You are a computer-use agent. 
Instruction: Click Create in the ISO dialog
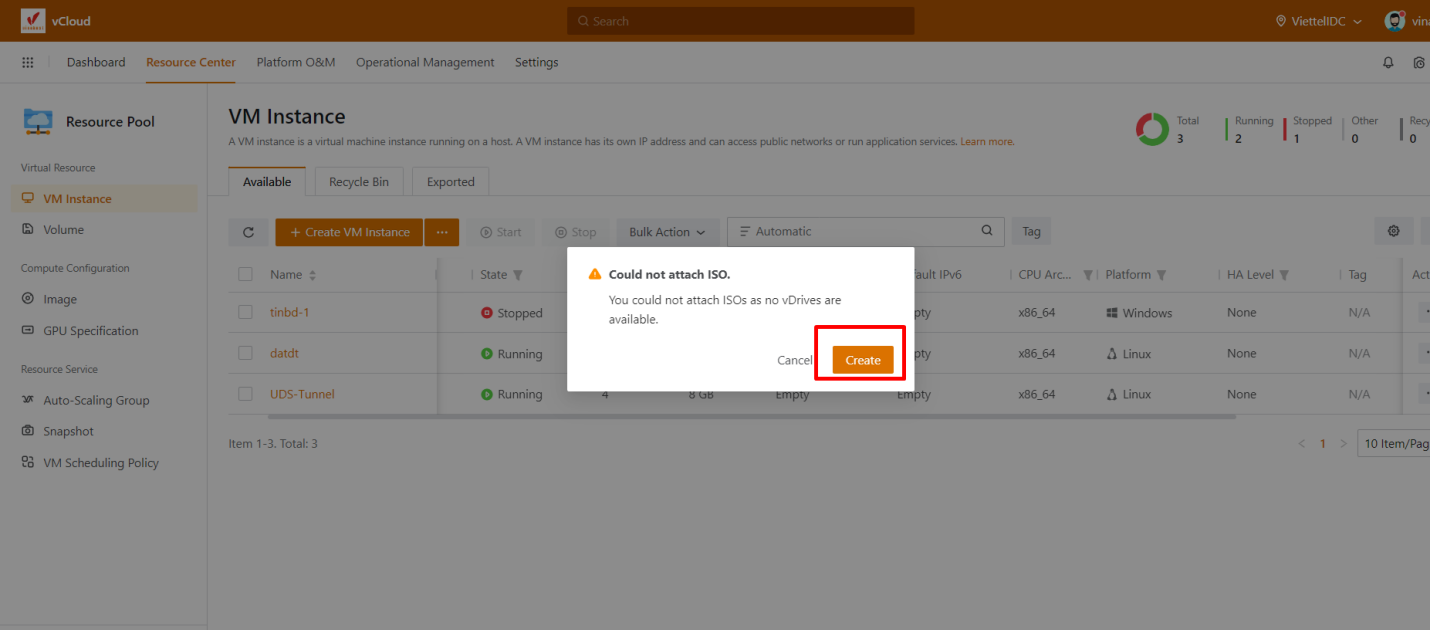(862, 360)
